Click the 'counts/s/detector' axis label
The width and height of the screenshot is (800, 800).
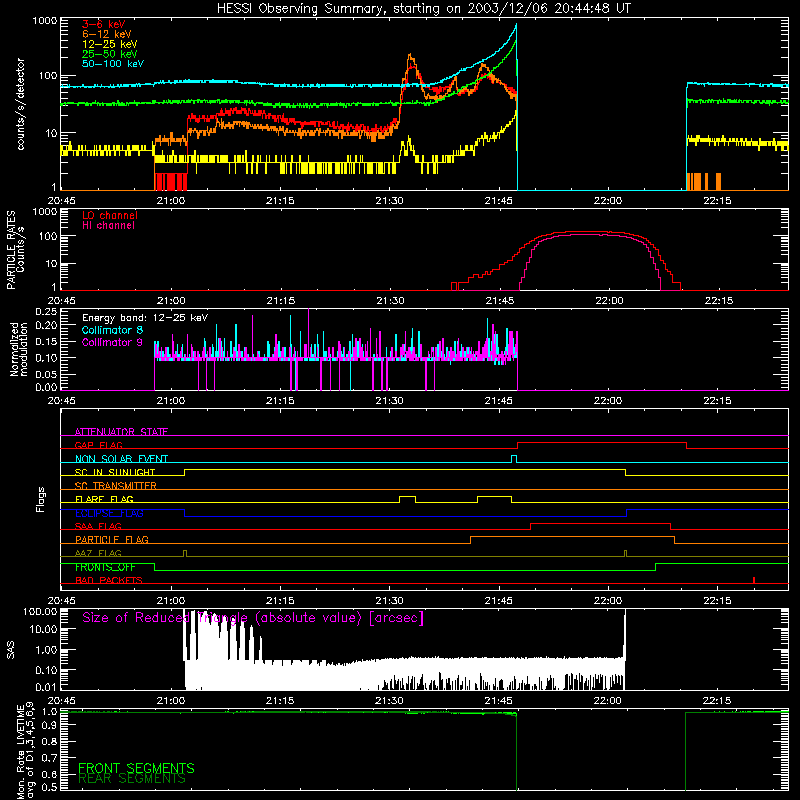coord(20,104)
